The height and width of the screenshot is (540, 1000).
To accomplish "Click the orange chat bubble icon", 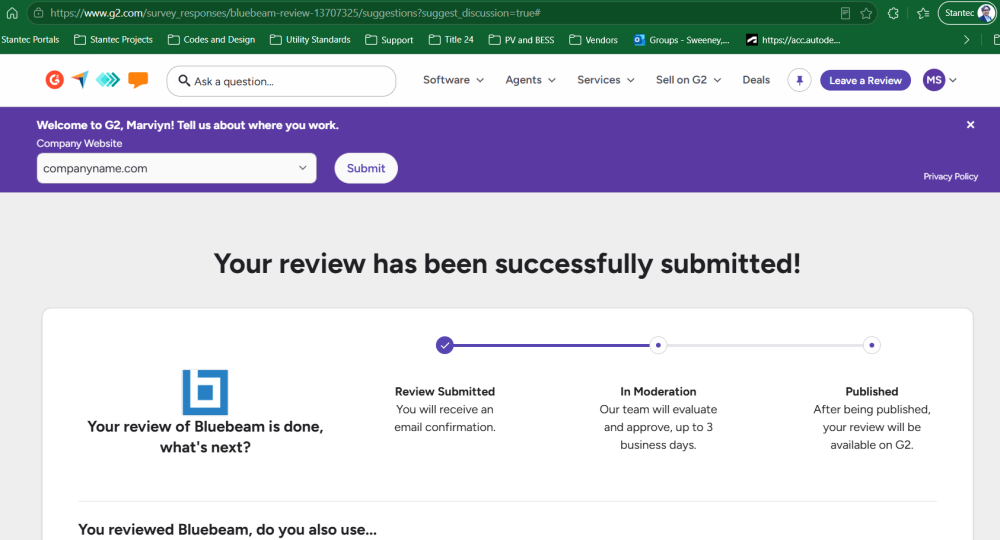I will (x=138, y=80).
